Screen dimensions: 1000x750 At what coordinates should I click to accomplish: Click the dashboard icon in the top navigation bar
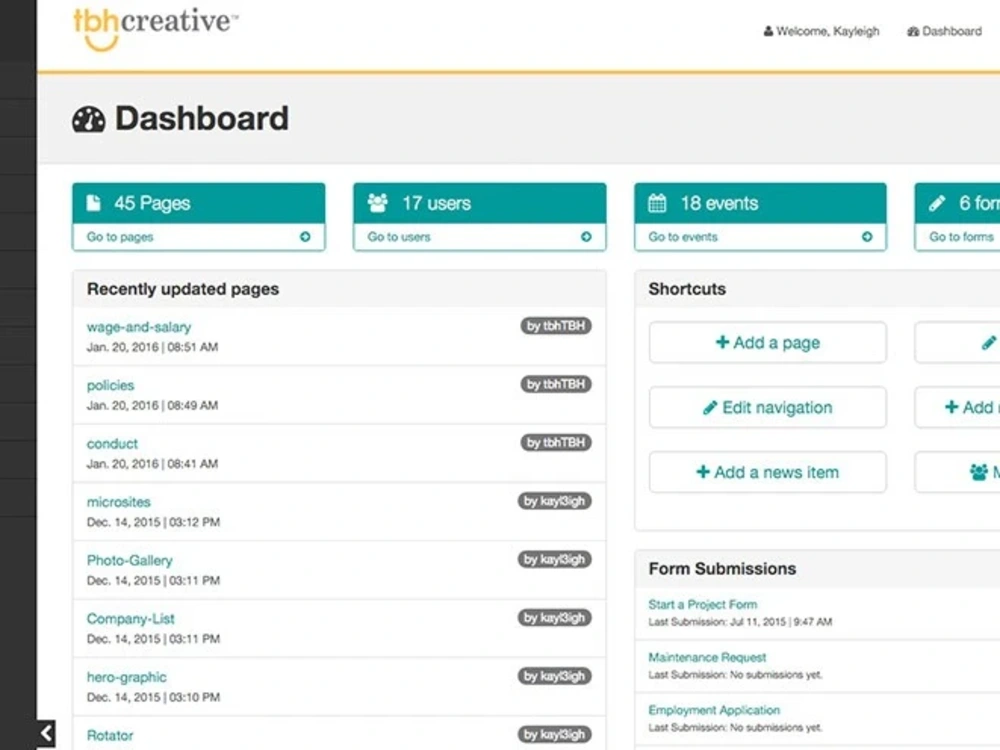point(911,31)
